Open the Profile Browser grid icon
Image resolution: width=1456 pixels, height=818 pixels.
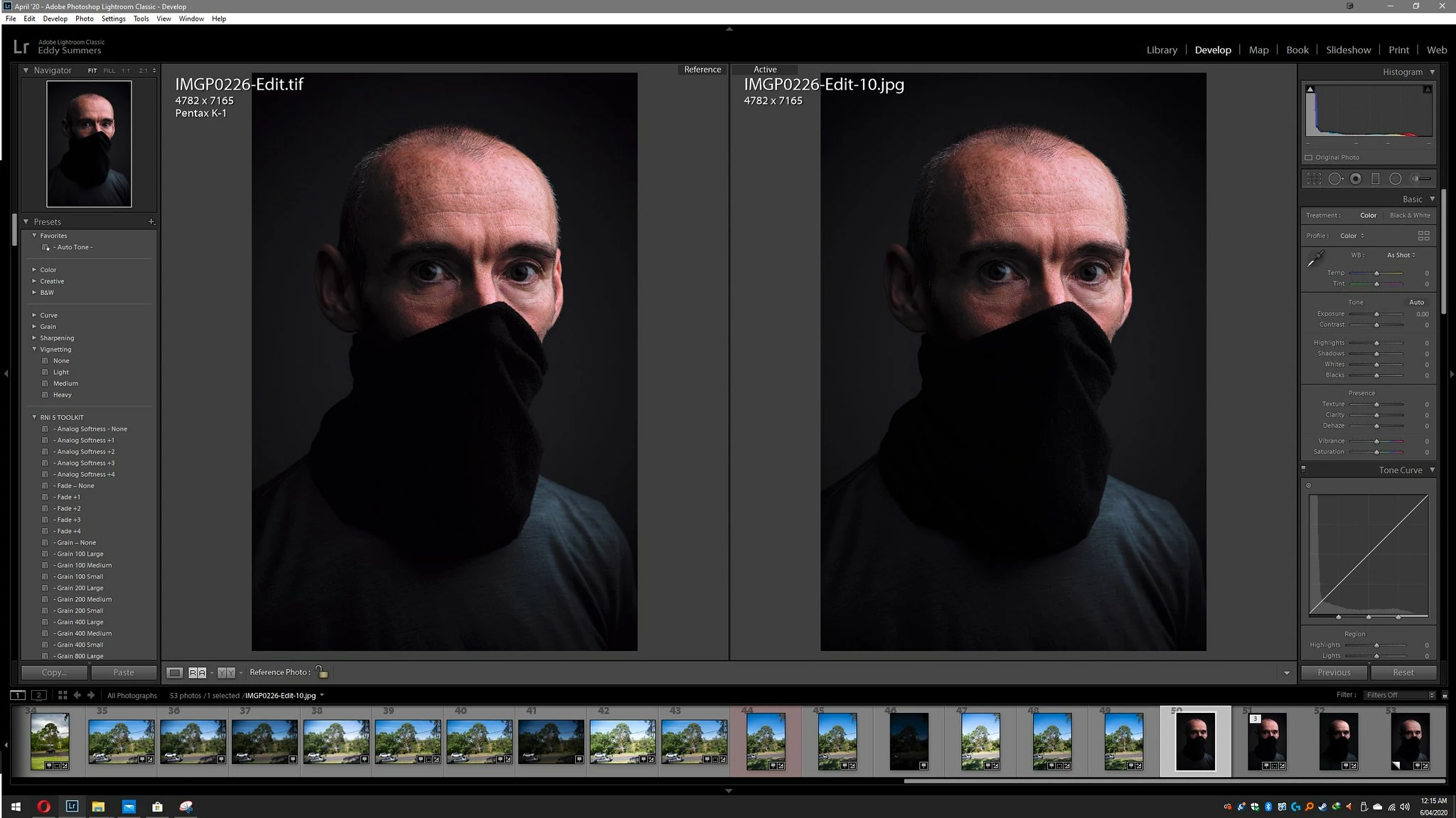point(1423,235)
